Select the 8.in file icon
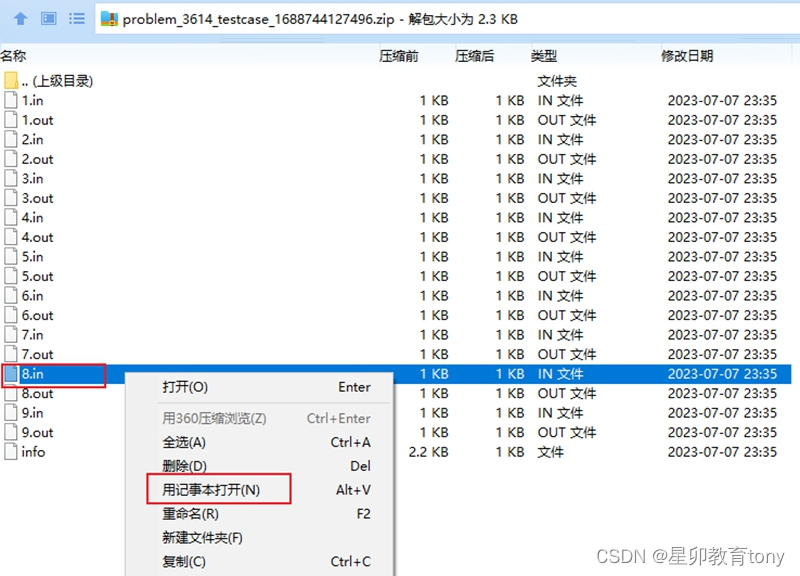 coord(11,373)
